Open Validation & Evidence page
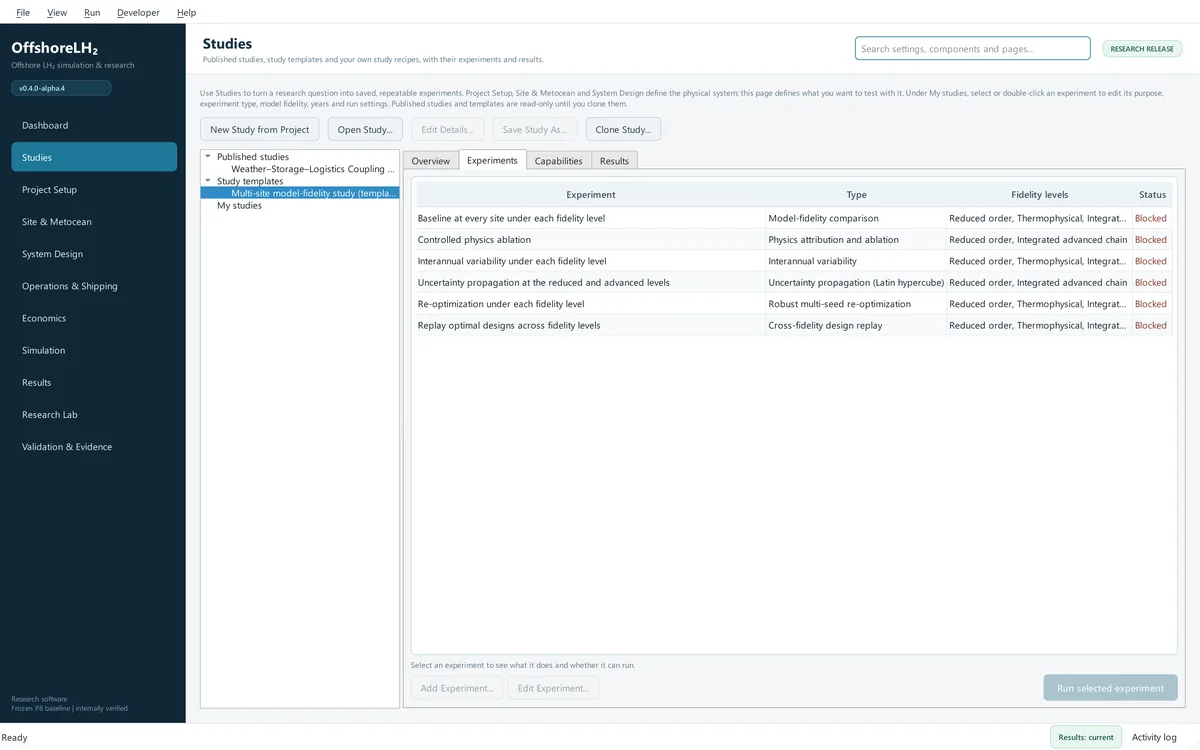 tap(94, 446)
